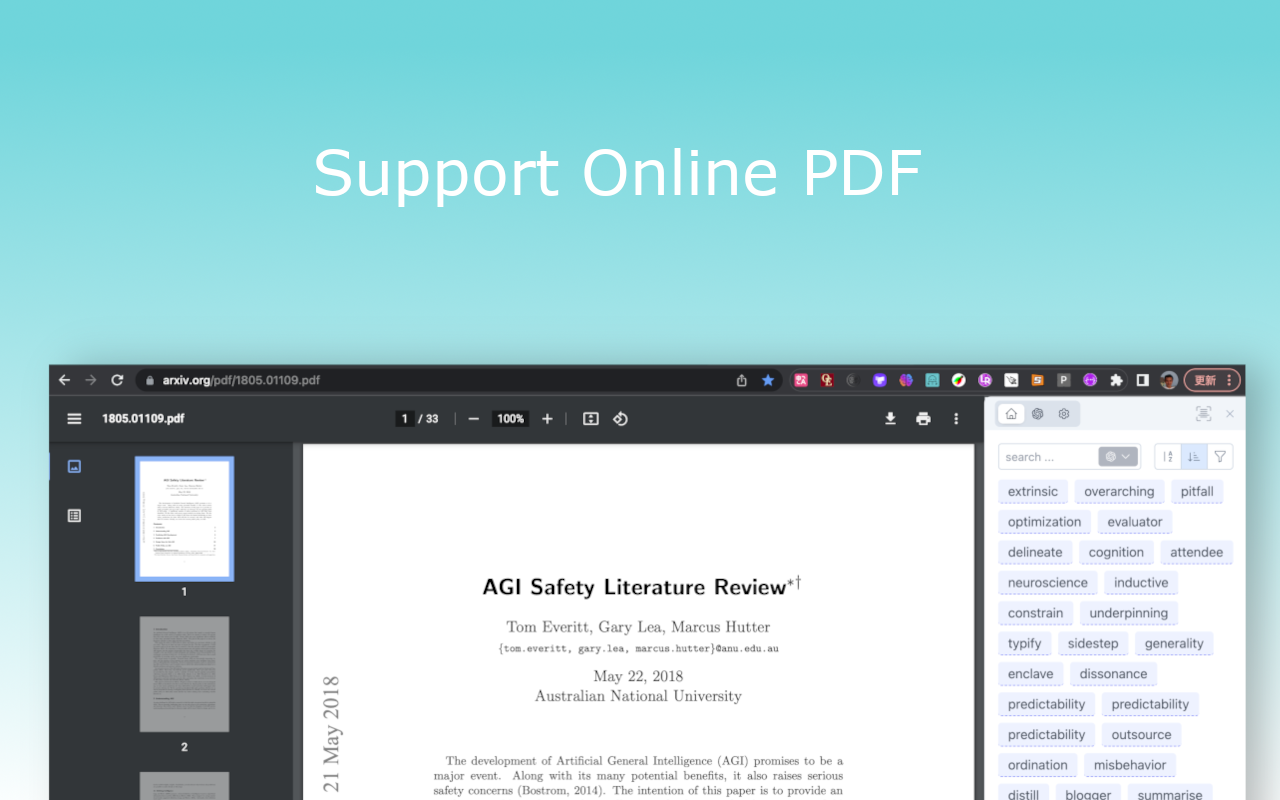Zoom in the PDF with plus button

547,419
